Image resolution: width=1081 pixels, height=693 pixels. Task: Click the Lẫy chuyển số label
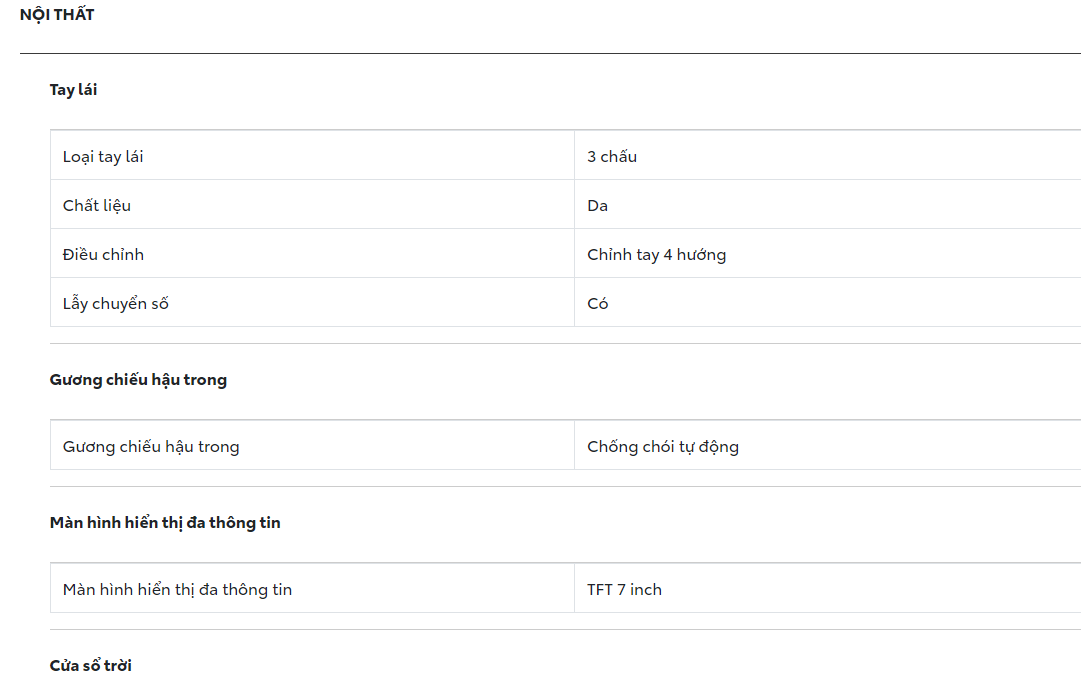pos(116,304)
